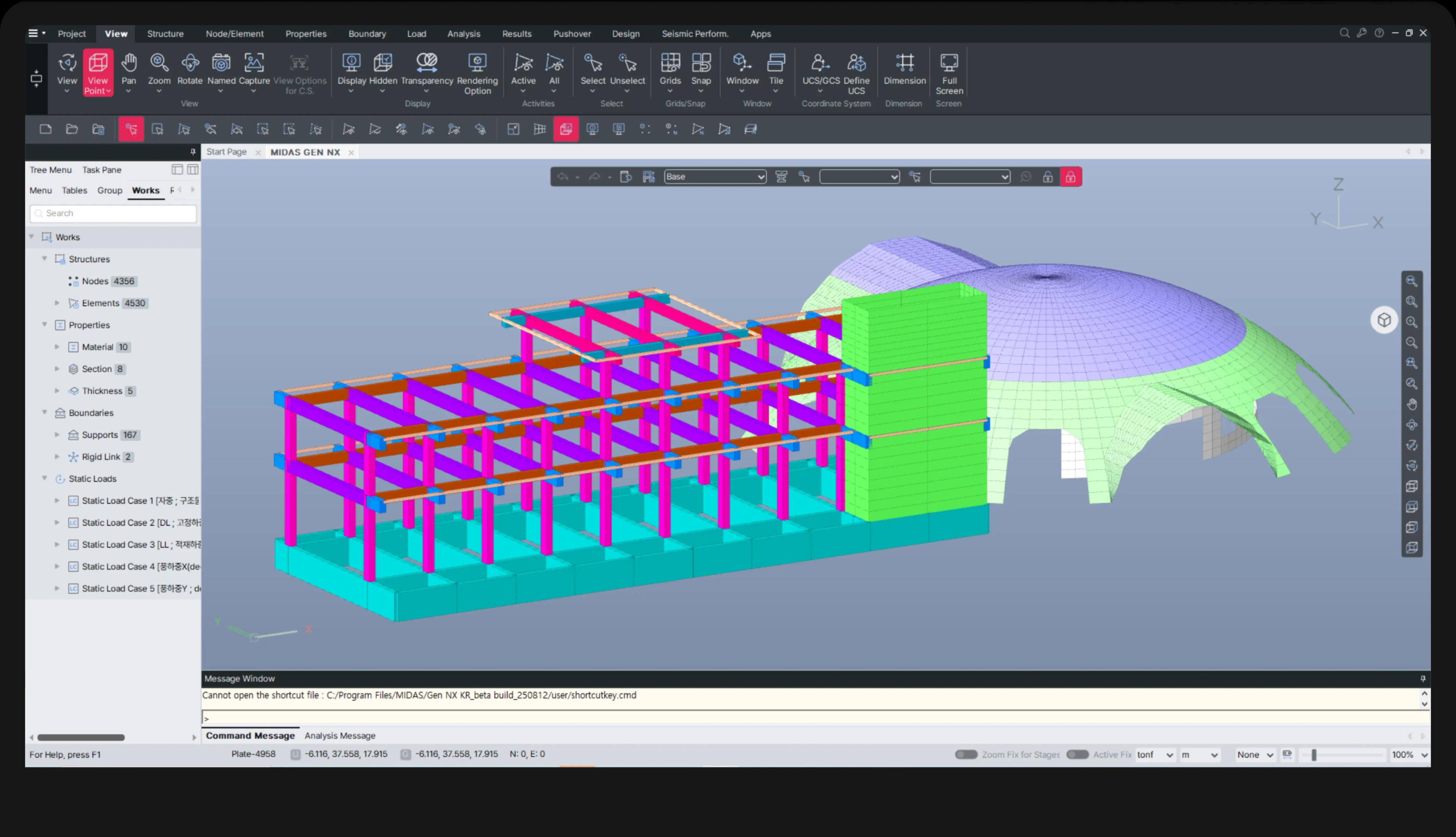This screenshot has height=837, width=1456.
Task: Click the Works tree Search field
Action: [x=114, y=213]
